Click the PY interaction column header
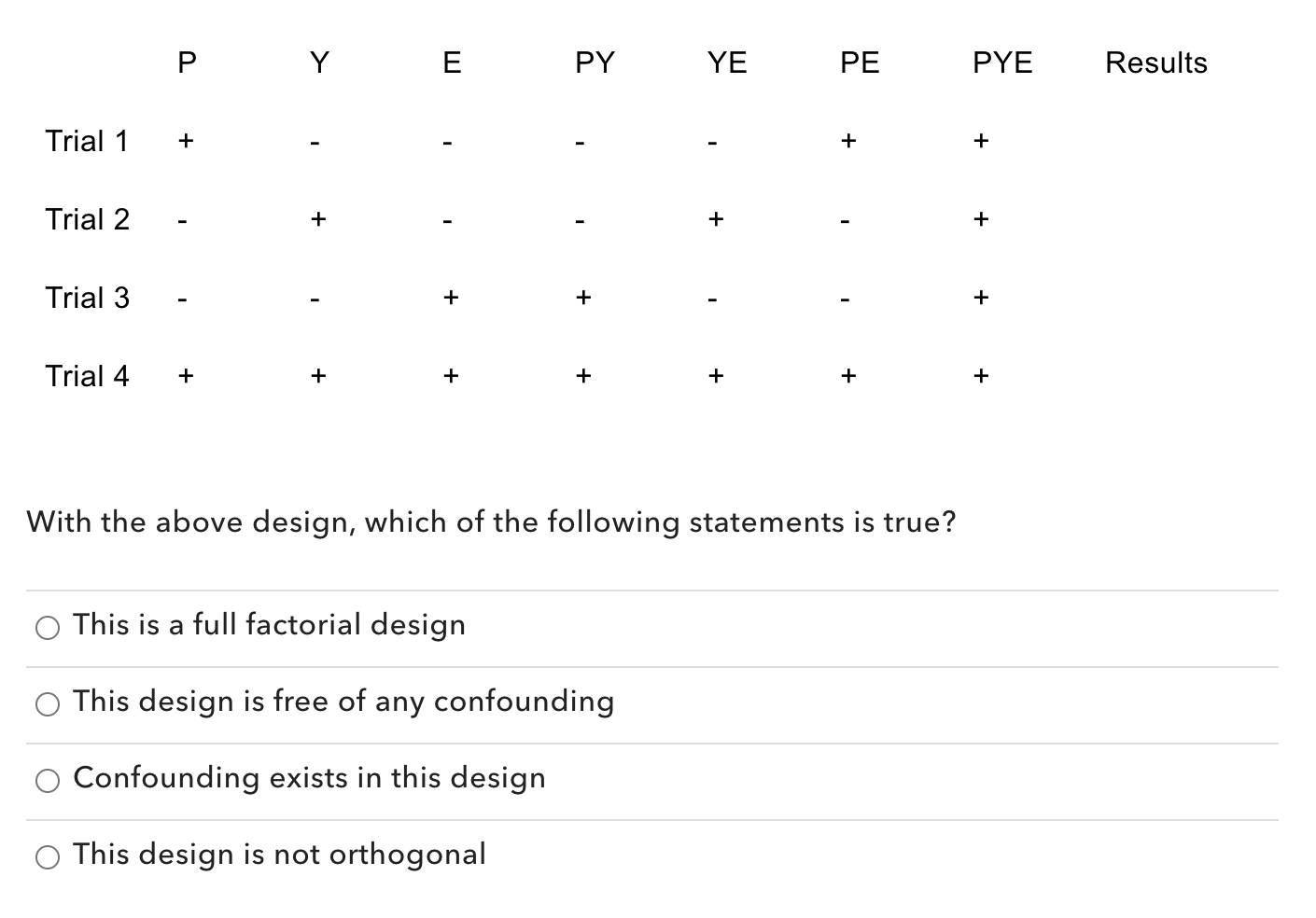Image resolution: width=1316 pixels, height=918 pixels. (595, 62)
